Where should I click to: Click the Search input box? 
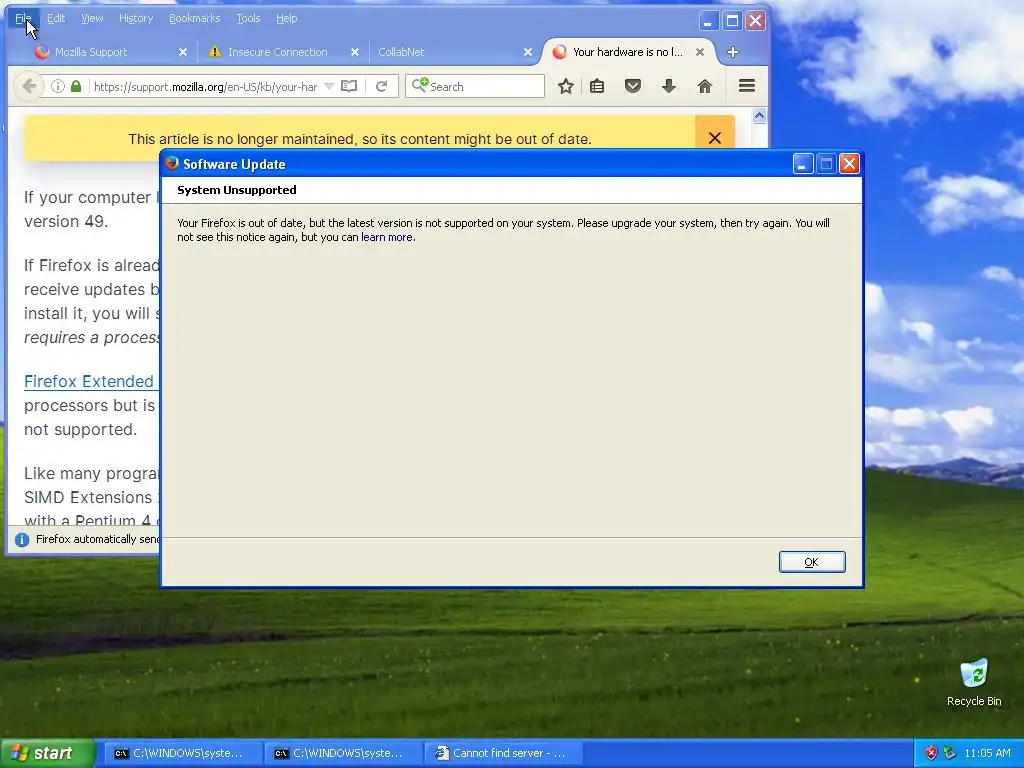475,86
